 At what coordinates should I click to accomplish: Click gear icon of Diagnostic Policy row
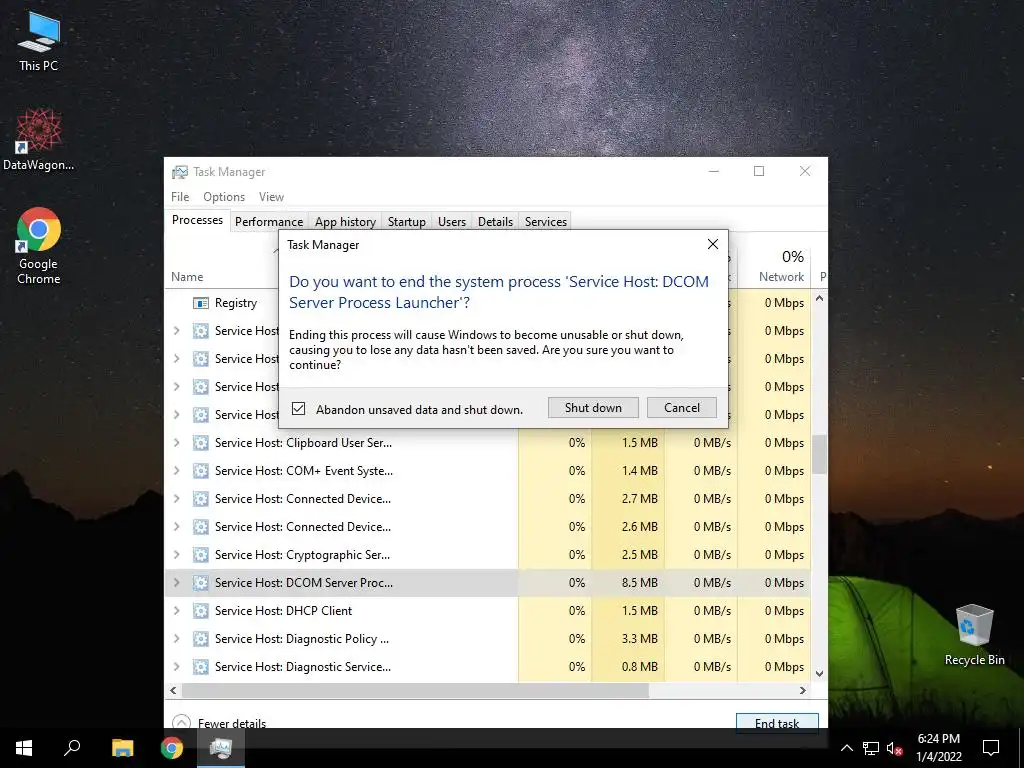pyautogui.click(x=200, y=639)
